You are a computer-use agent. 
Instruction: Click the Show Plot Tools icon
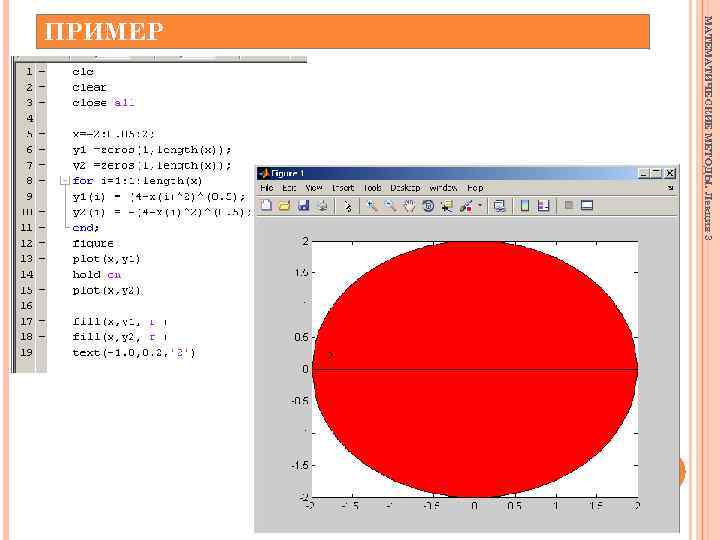(587, 205)
